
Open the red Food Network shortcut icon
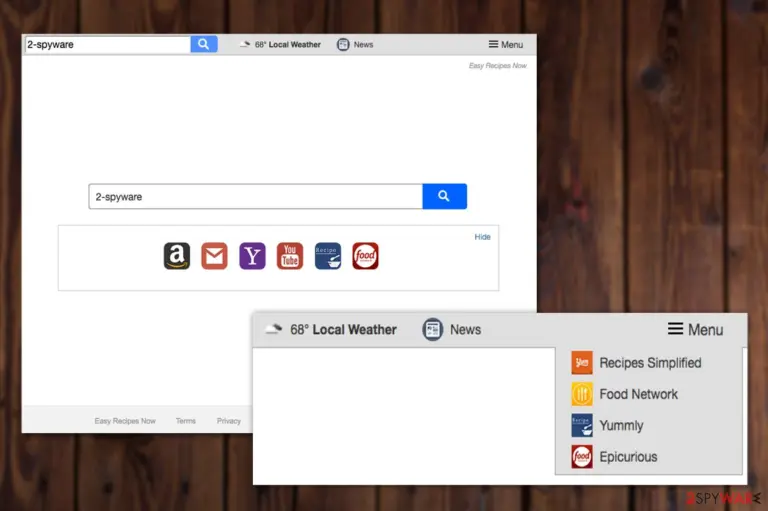365,256
